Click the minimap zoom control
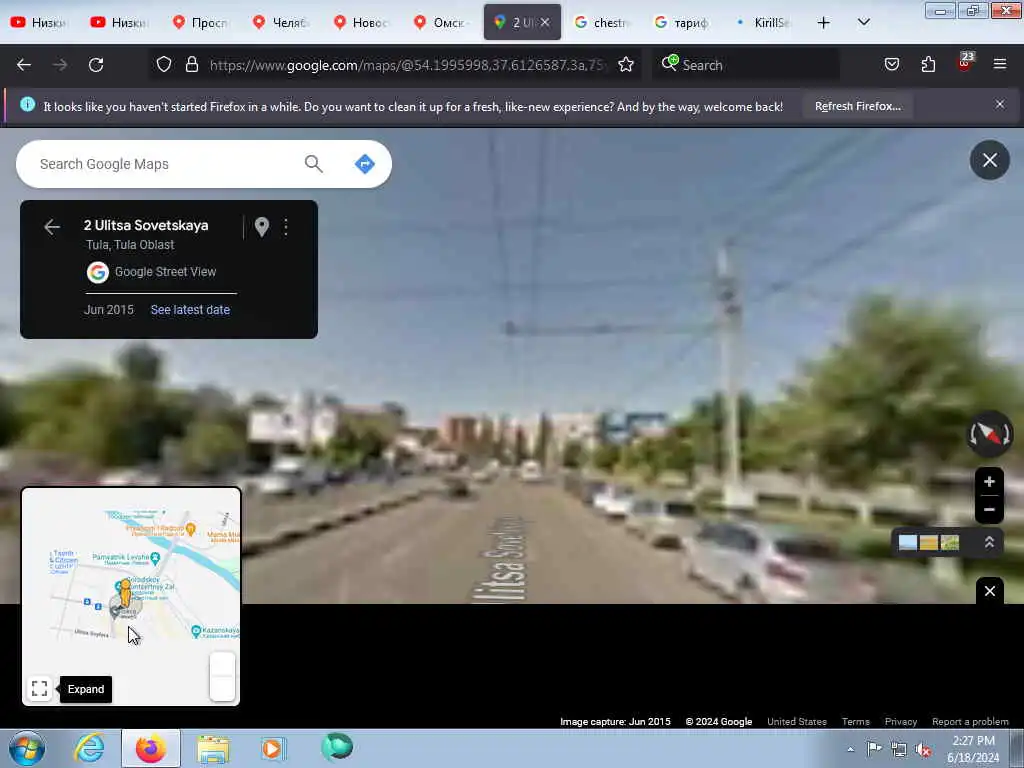The height and width of the screenshot is (768, 1024). [x=222, y=676]
